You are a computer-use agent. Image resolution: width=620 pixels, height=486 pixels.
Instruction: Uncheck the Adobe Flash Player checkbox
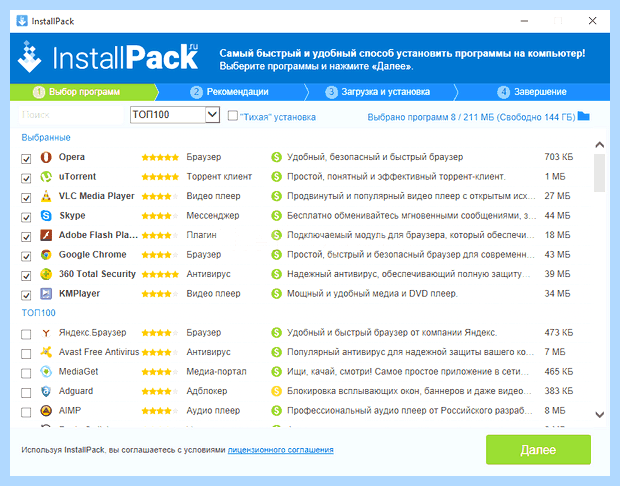[x=26, y=236]
